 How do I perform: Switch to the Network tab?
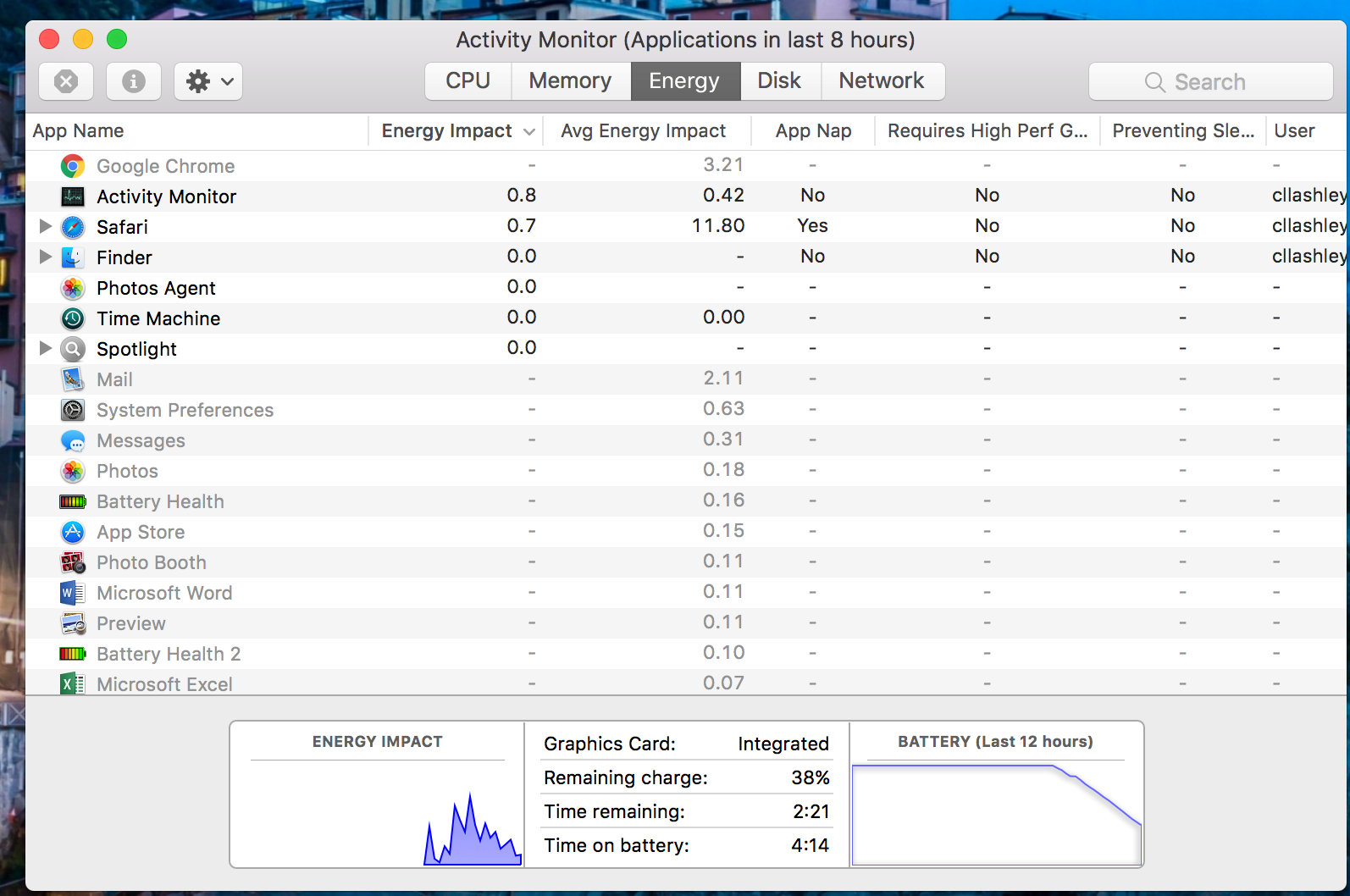tap(882, 81)
